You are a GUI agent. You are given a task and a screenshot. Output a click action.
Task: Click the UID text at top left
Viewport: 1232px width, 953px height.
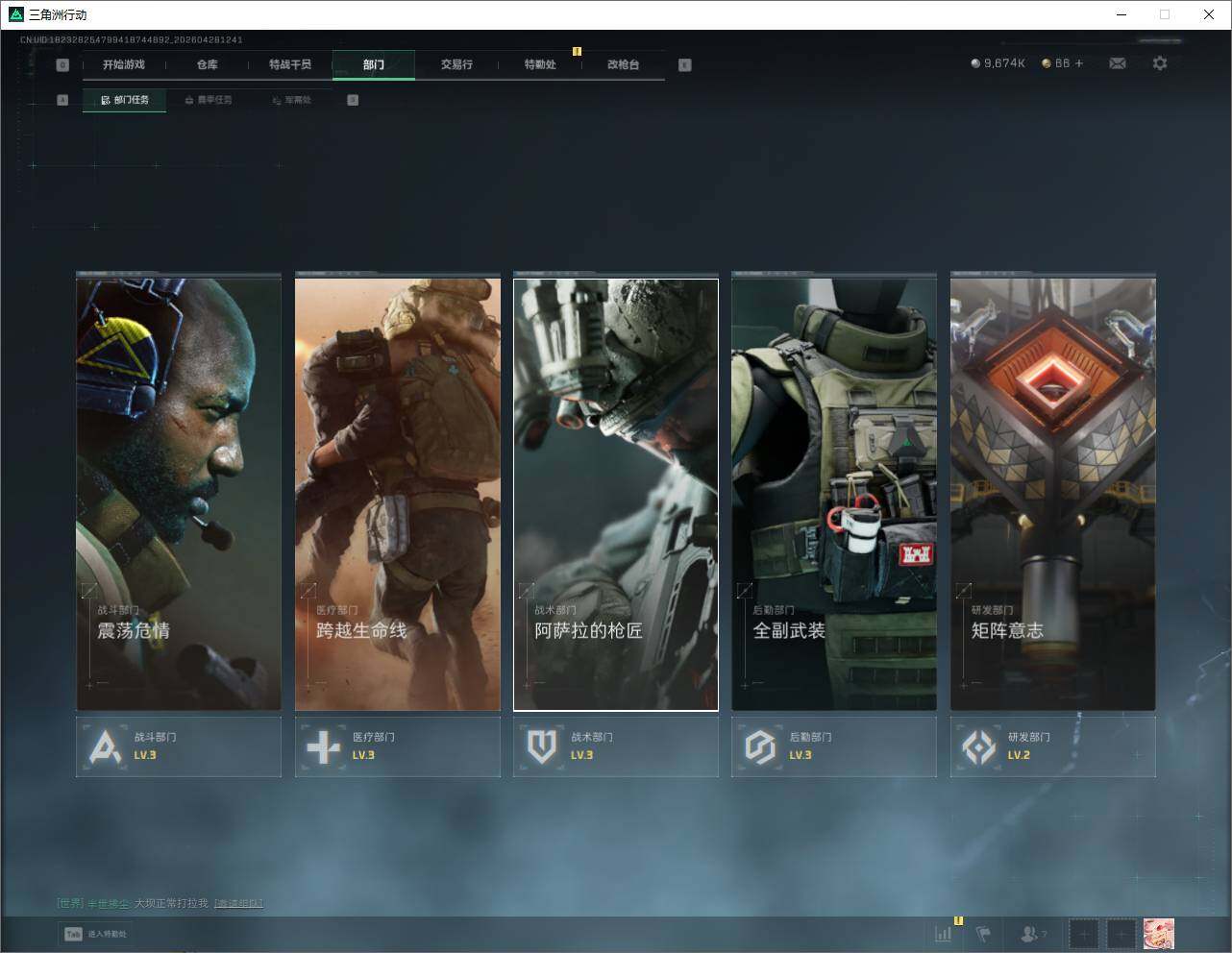[x=131, y=40]
